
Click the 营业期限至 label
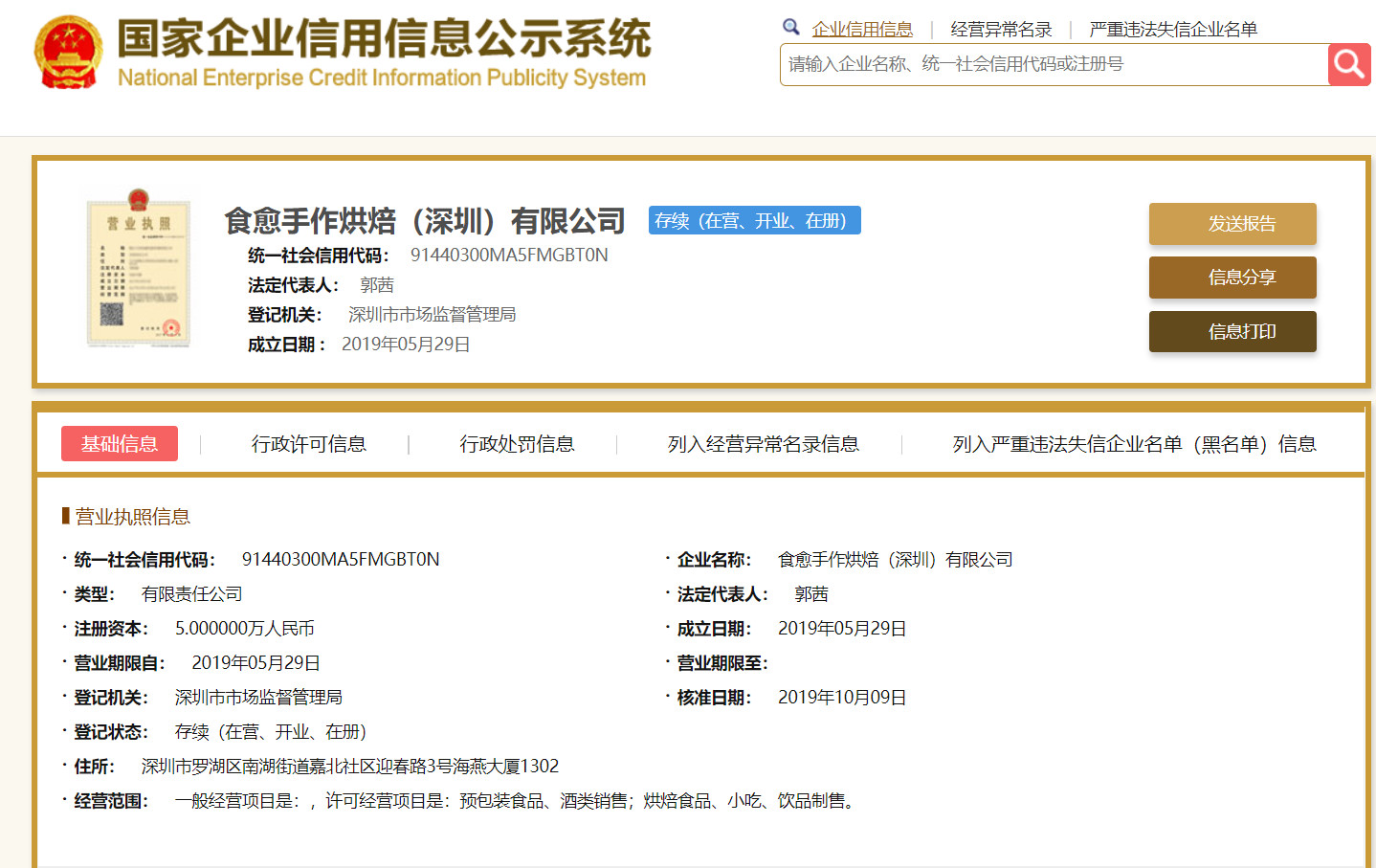click(x=722, y=663)
